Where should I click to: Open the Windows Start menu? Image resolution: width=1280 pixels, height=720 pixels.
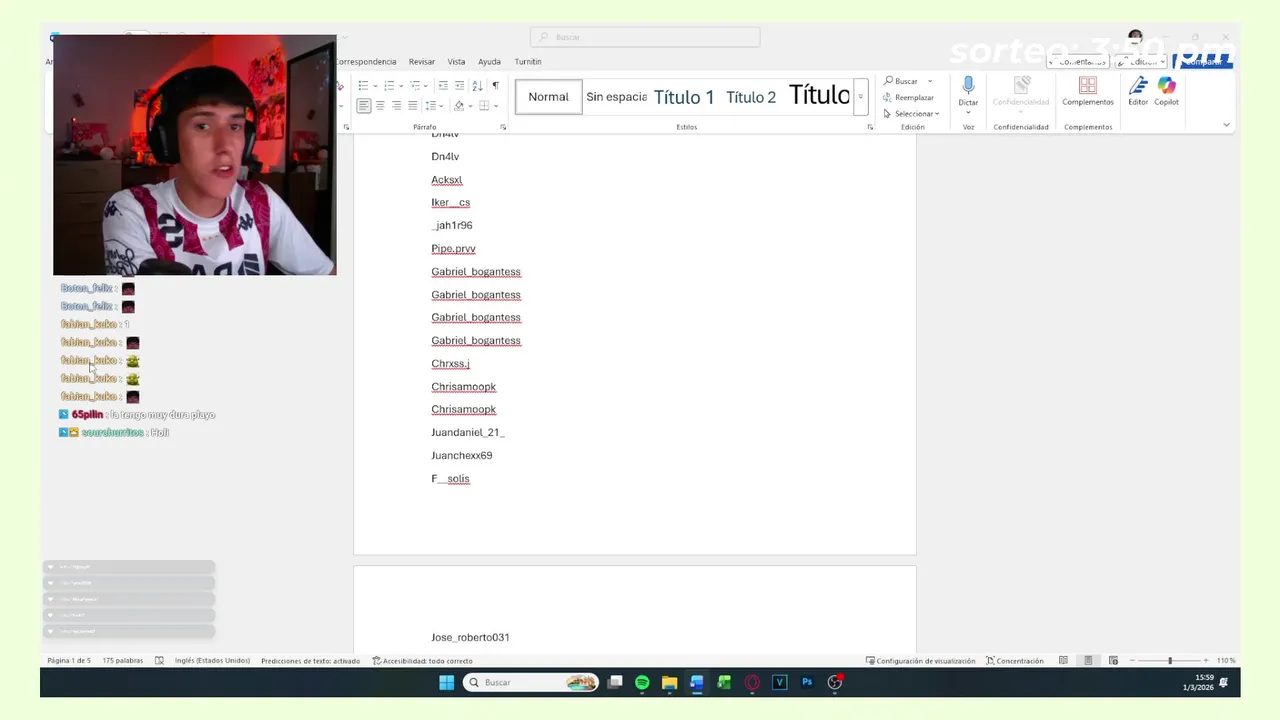coord(446,682)
